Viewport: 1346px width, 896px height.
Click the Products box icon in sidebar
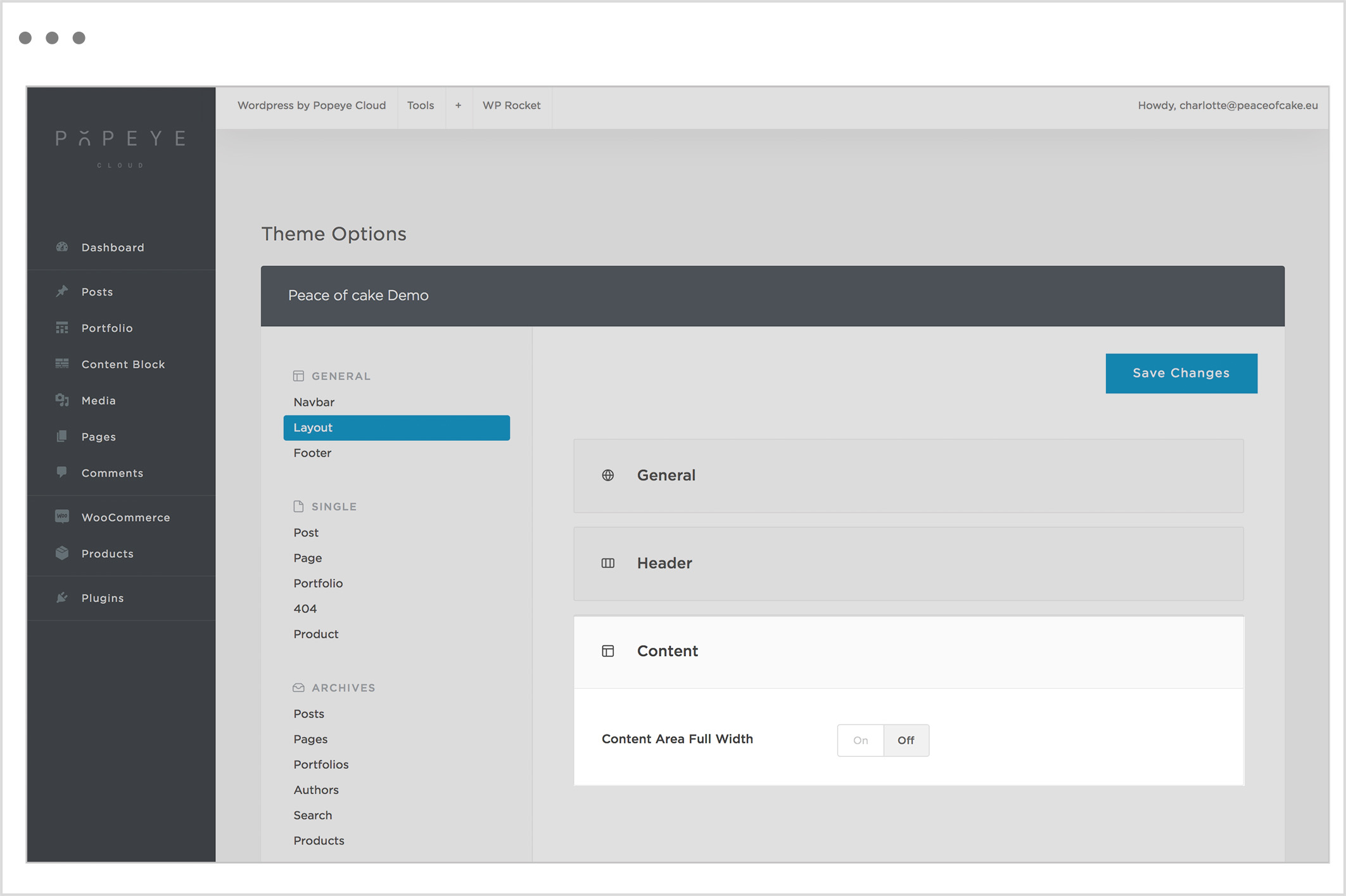tap(62, 553)
